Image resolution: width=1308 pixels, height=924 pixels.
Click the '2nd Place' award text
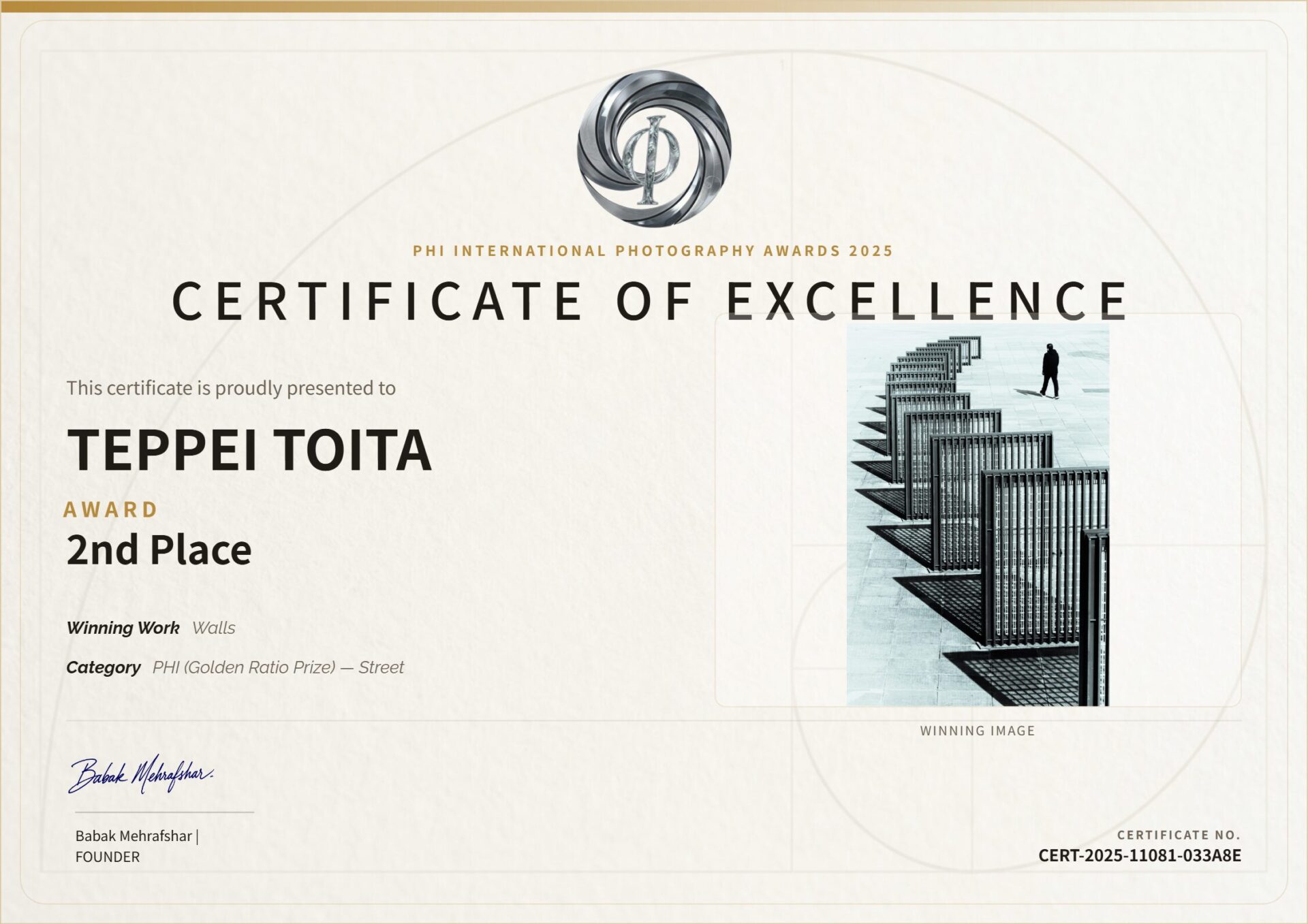(x=159, y=549)
